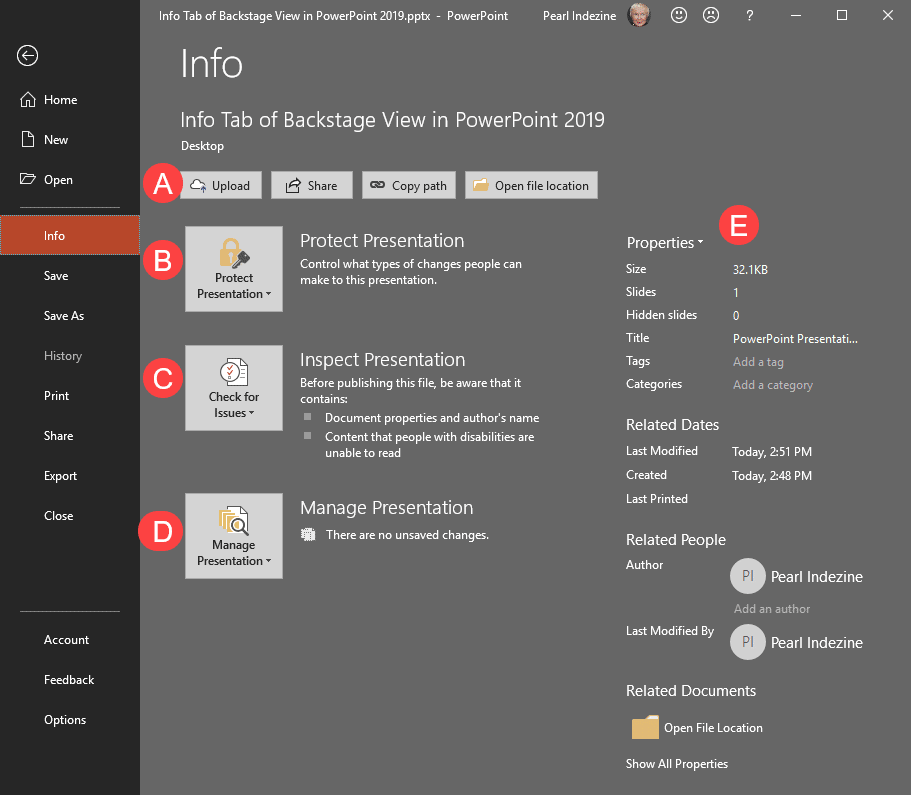Click Show All Properties
Viewport: 911px width, 795px height.
pos(677,763)
